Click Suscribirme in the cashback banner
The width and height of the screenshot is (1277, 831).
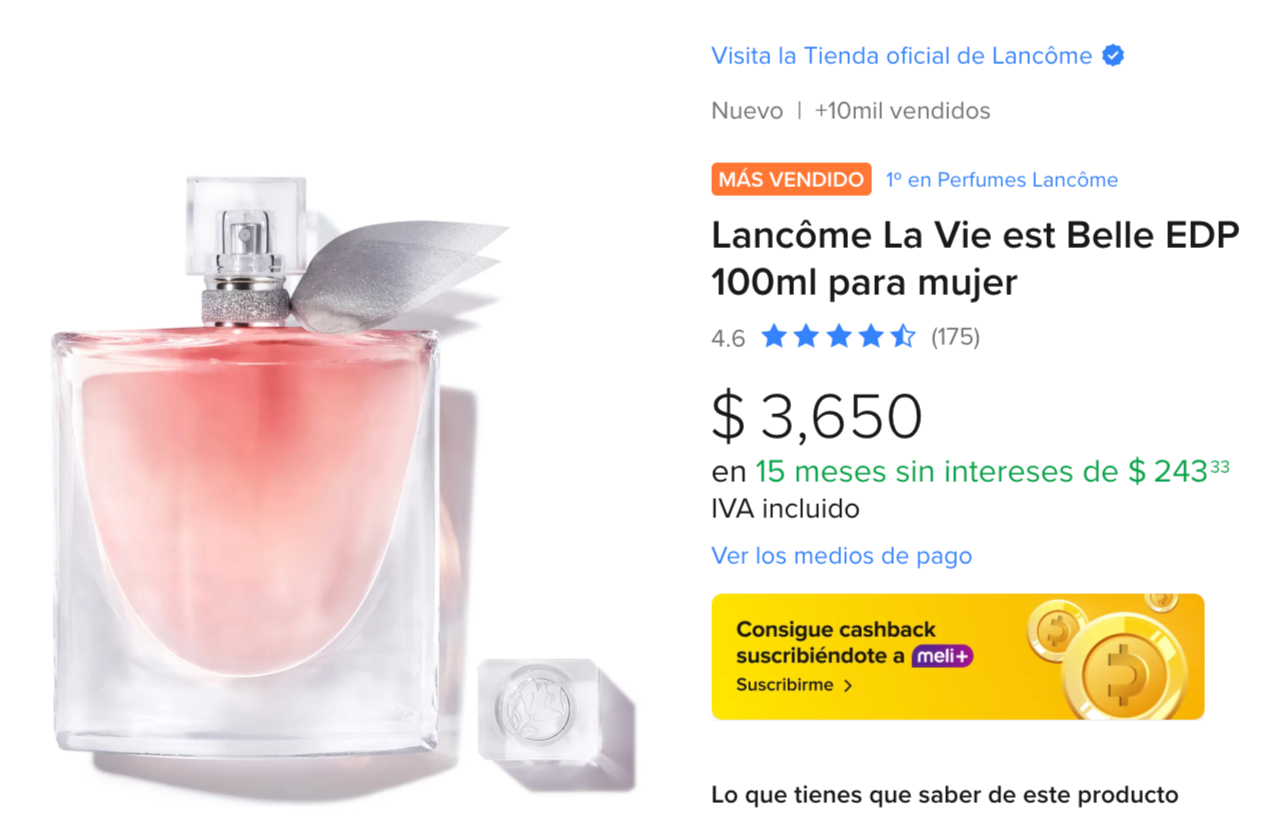(785, 686)
